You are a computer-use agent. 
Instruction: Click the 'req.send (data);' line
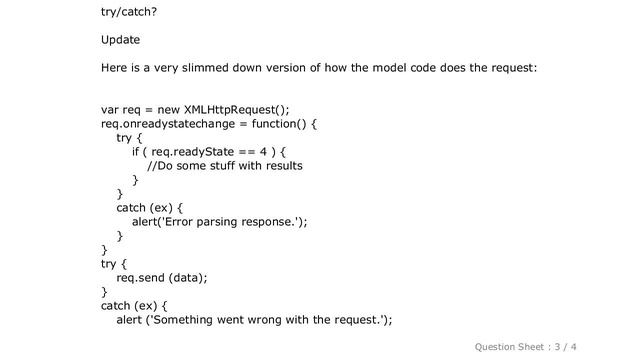click(162, 278)
